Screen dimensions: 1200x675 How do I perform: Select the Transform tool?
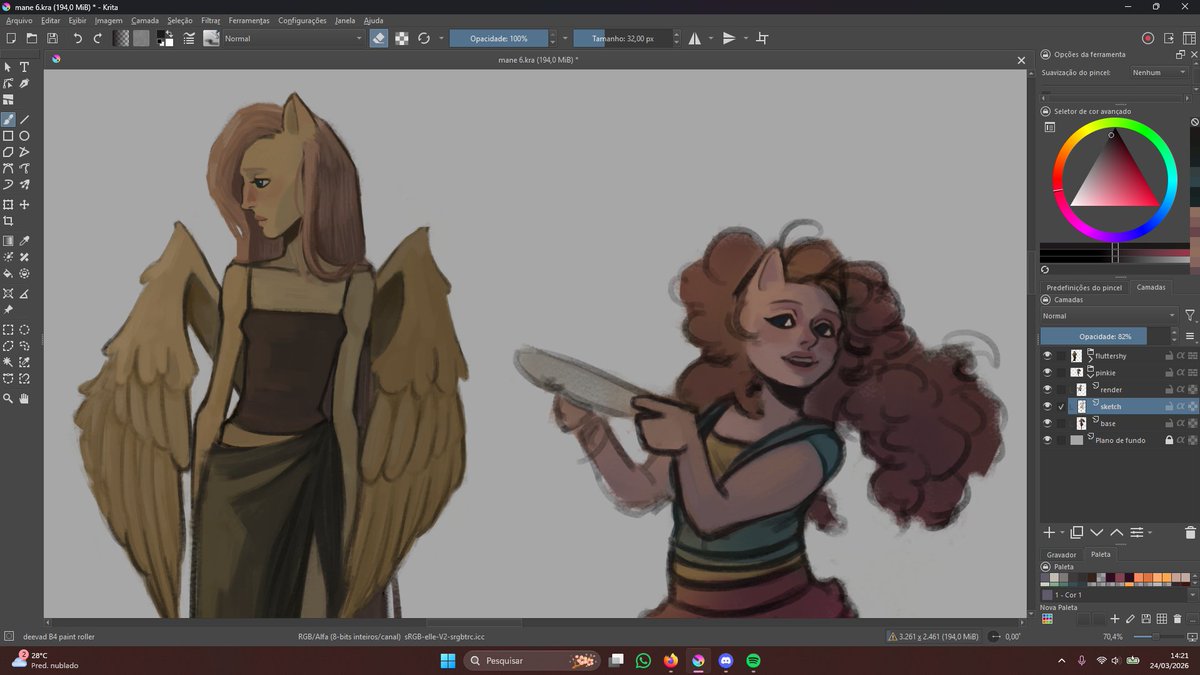8,205
